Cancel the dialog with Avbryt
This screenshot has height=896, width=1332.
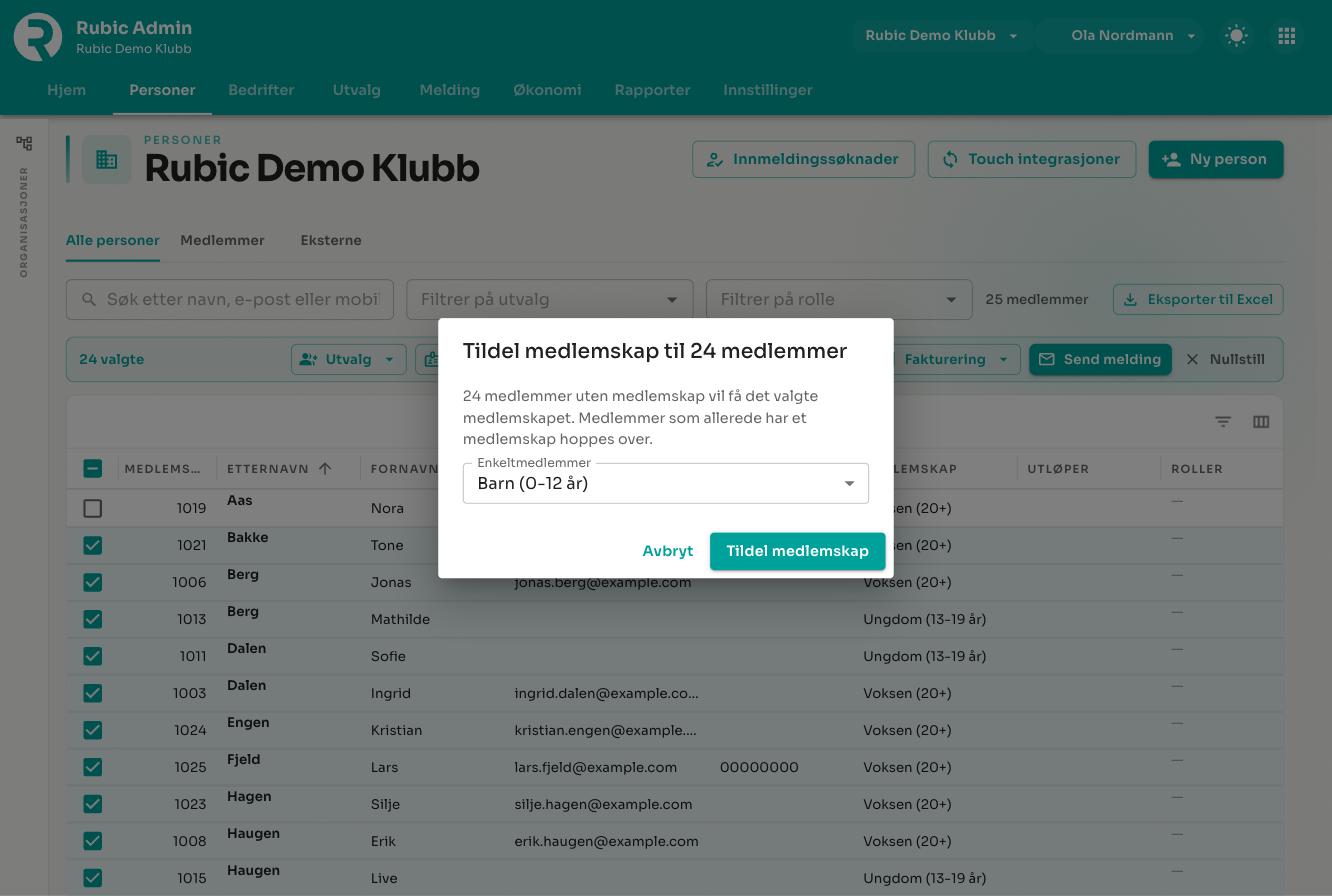coord(667,551)
